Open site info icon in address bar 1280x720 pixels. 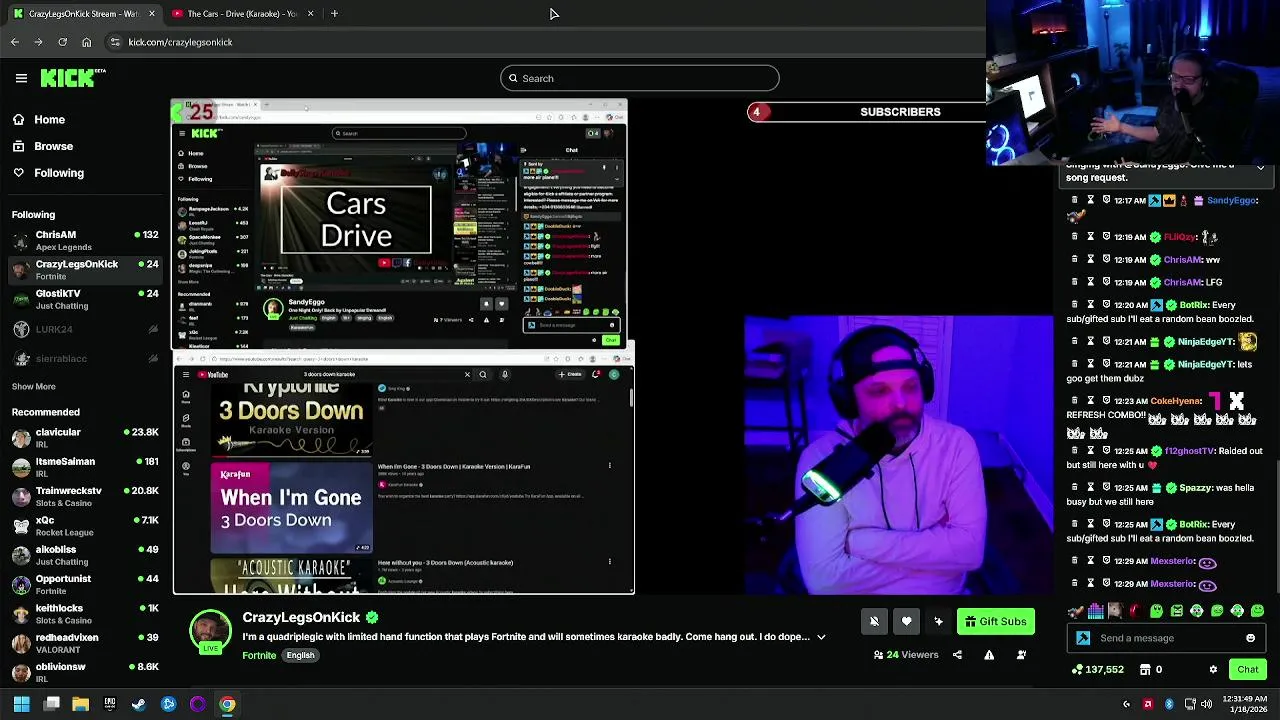[x=115, y=42]
